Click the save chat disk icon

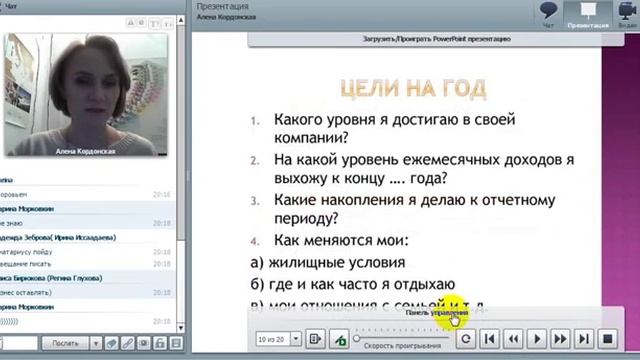click(176, 343)
